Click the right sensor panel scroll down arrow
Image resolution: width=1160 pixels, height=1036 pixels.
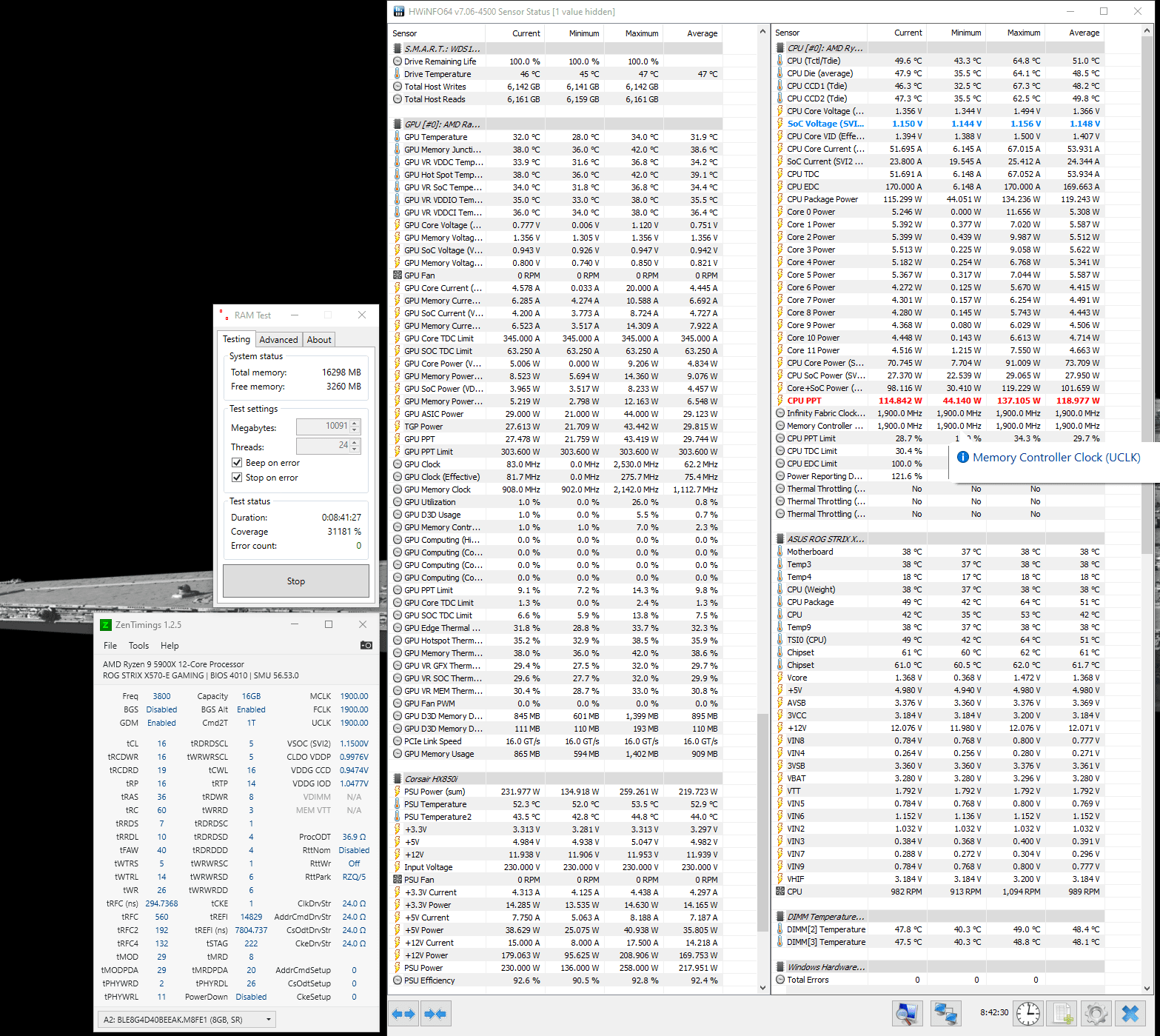pos(1147,988)
